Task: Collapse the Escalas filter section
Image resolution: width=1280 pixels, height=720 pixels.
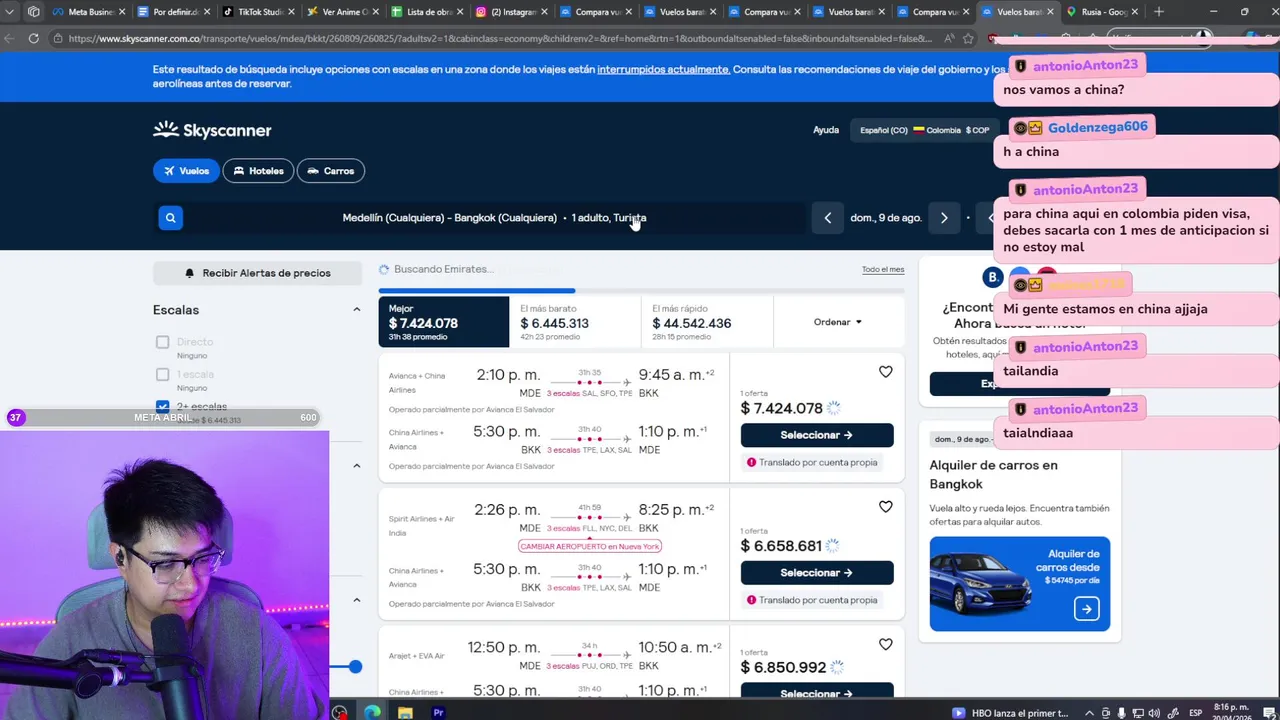Action: (356, 310)
